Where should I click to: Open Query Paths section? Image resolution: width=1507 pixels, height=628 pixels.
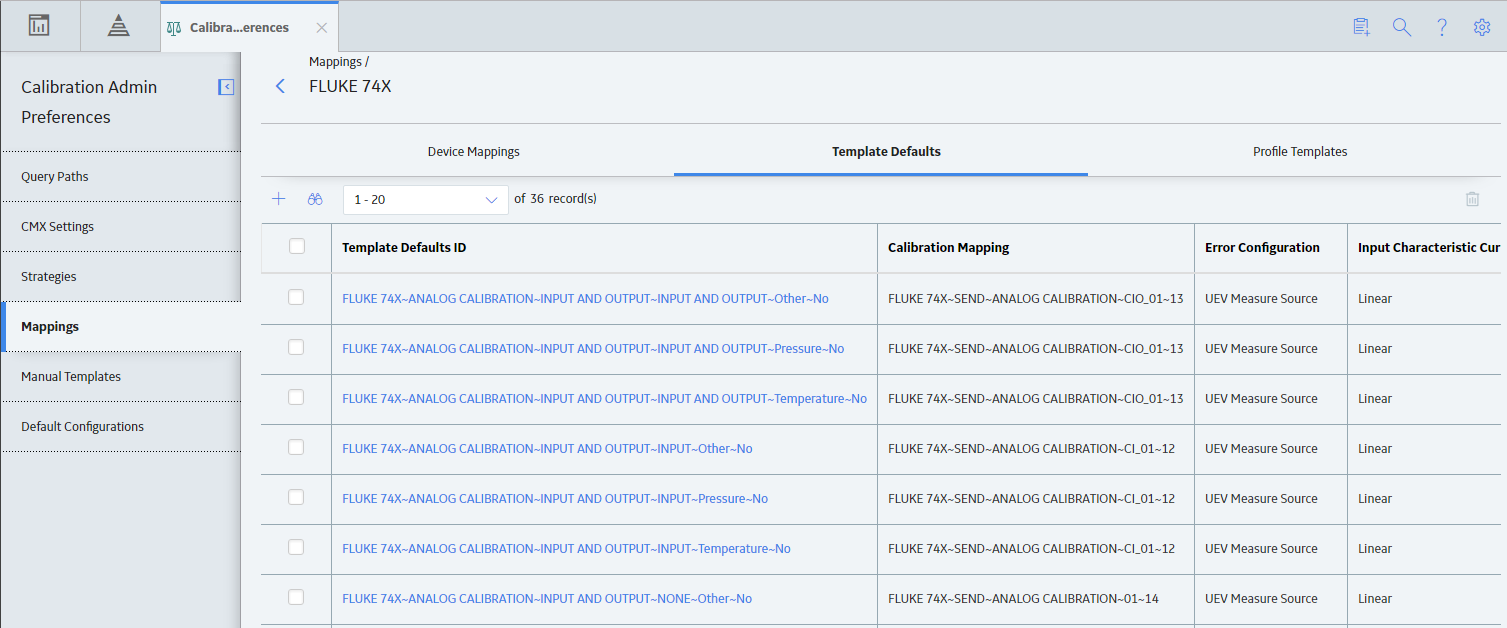coord(120,177)
